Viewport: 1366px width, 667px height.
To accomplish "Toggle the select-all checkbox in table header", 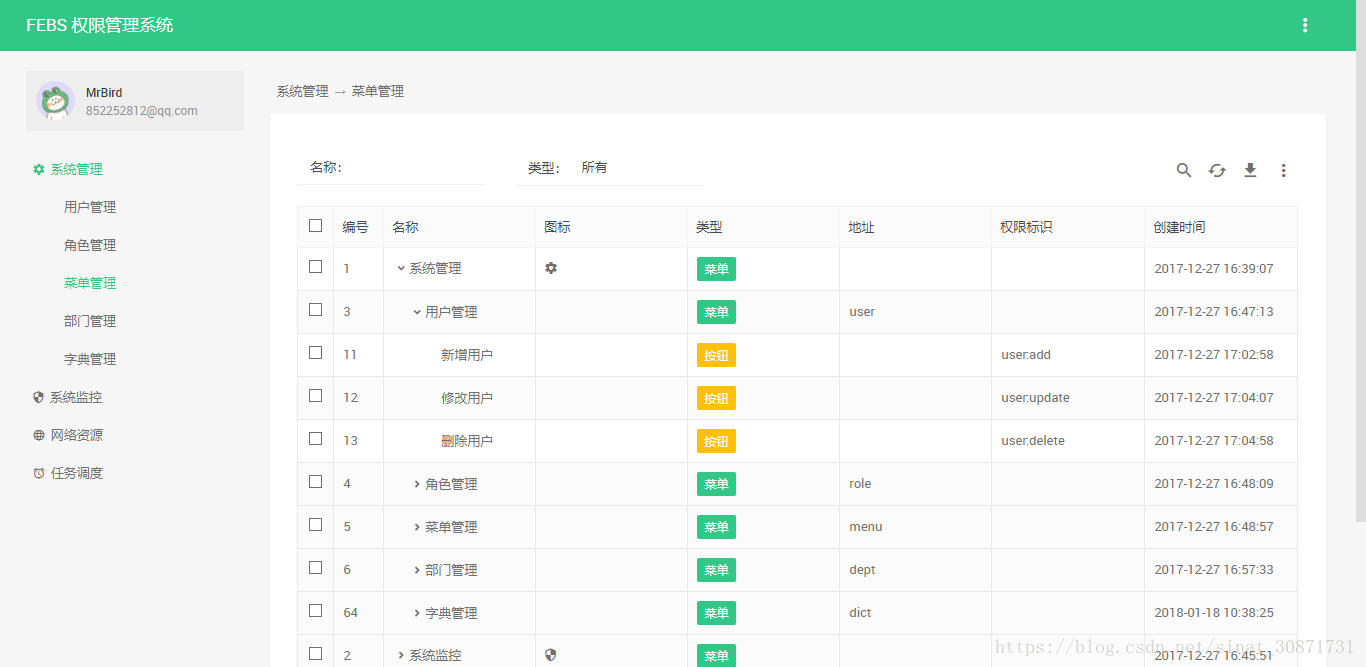I will 315,226.
